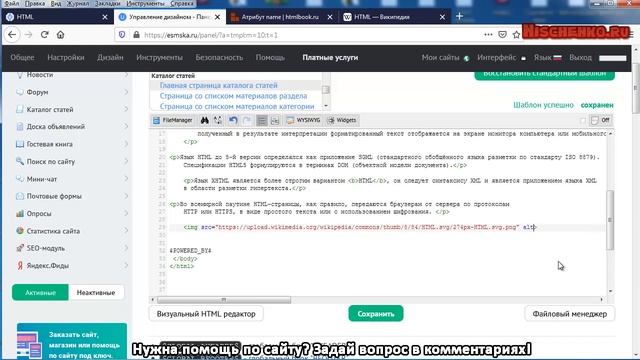Open Безопасность menu
This screenshot has height=360, width=640.
click(219, 58)
